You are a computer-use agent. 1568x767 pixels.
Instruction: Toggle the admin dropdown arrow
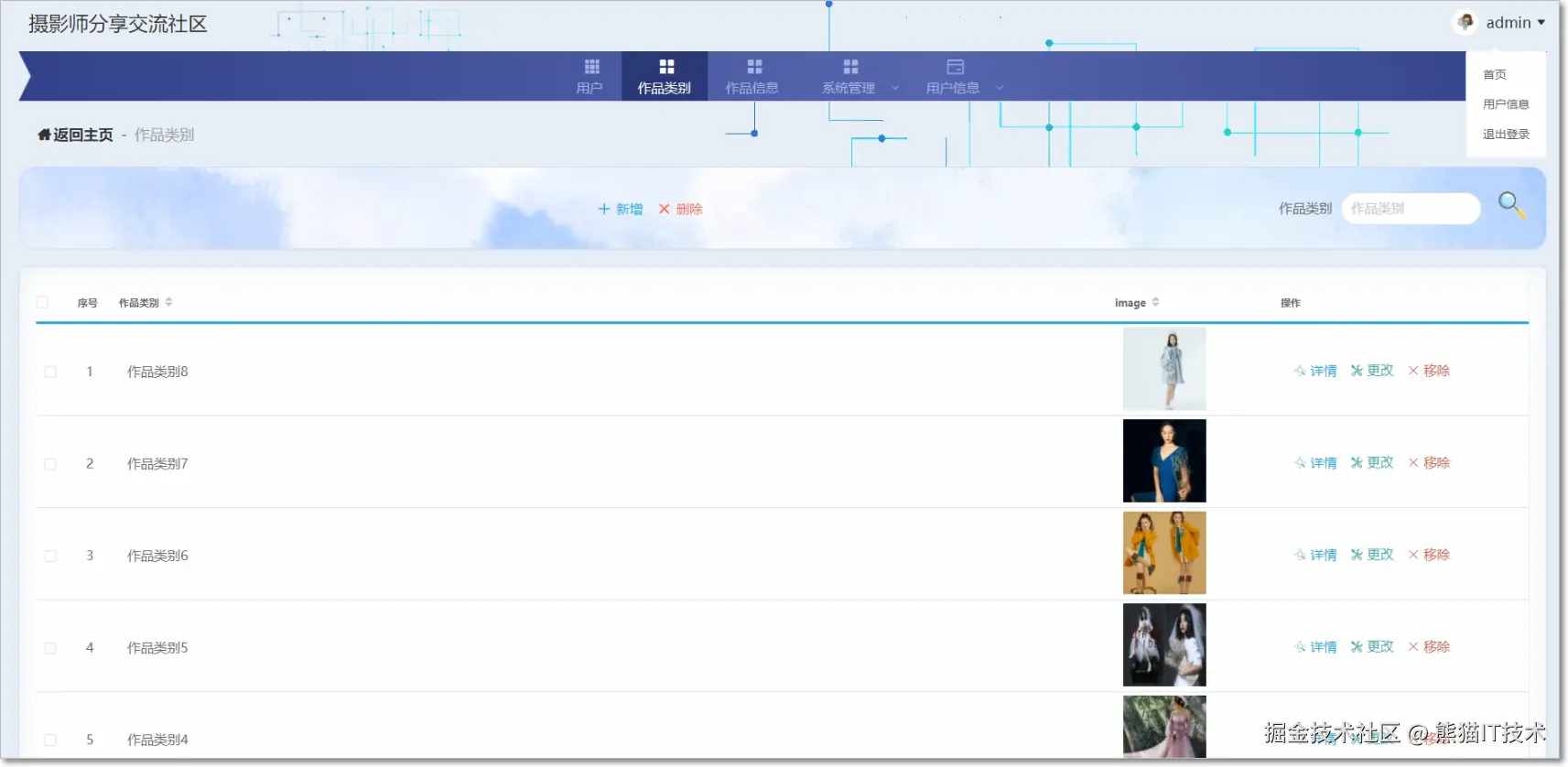[1541, 23]
